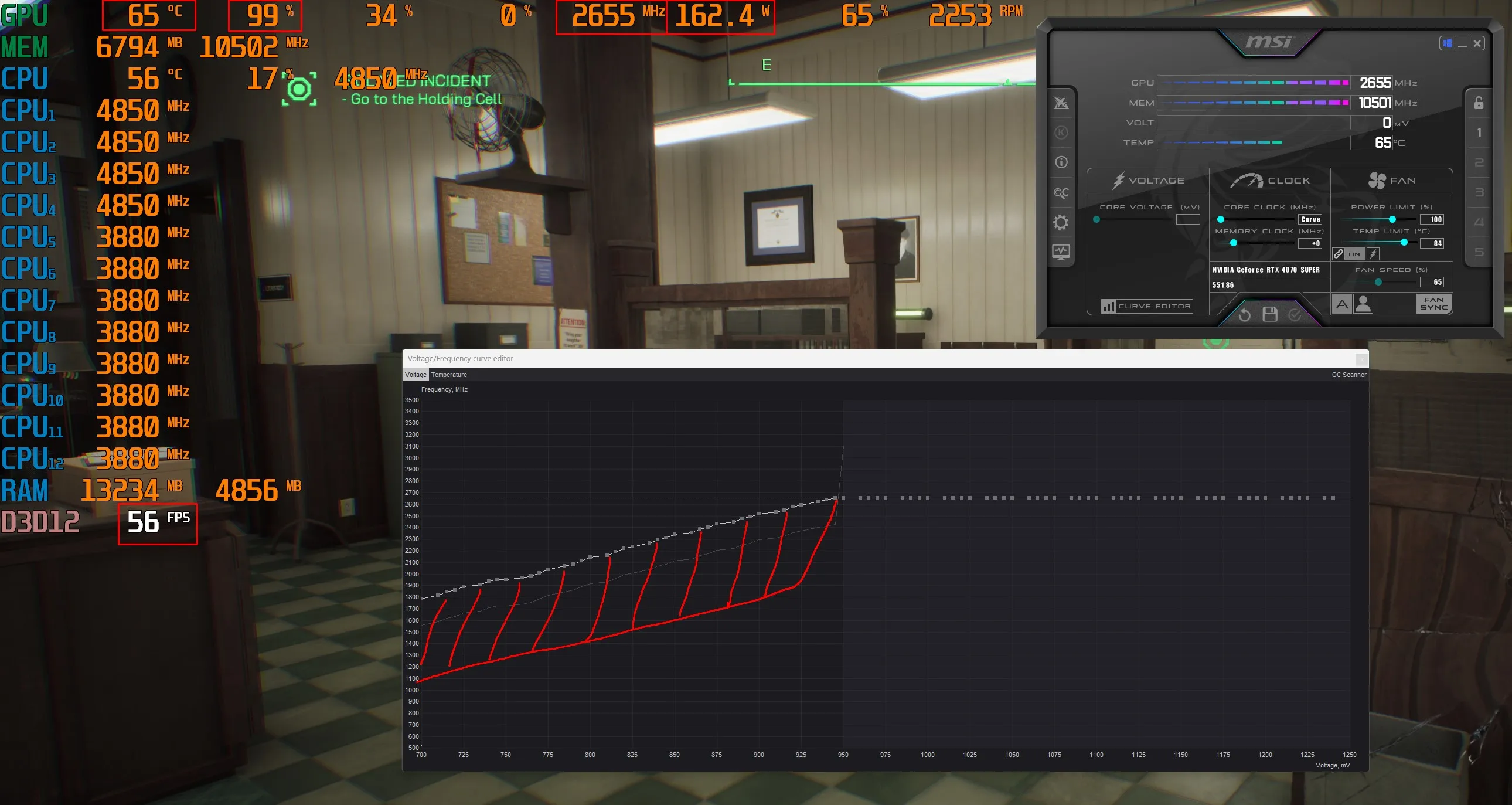Toggle apply-at-Windows-startup icon in Afterburner
1512x805 pixels.
[1447, 43]
